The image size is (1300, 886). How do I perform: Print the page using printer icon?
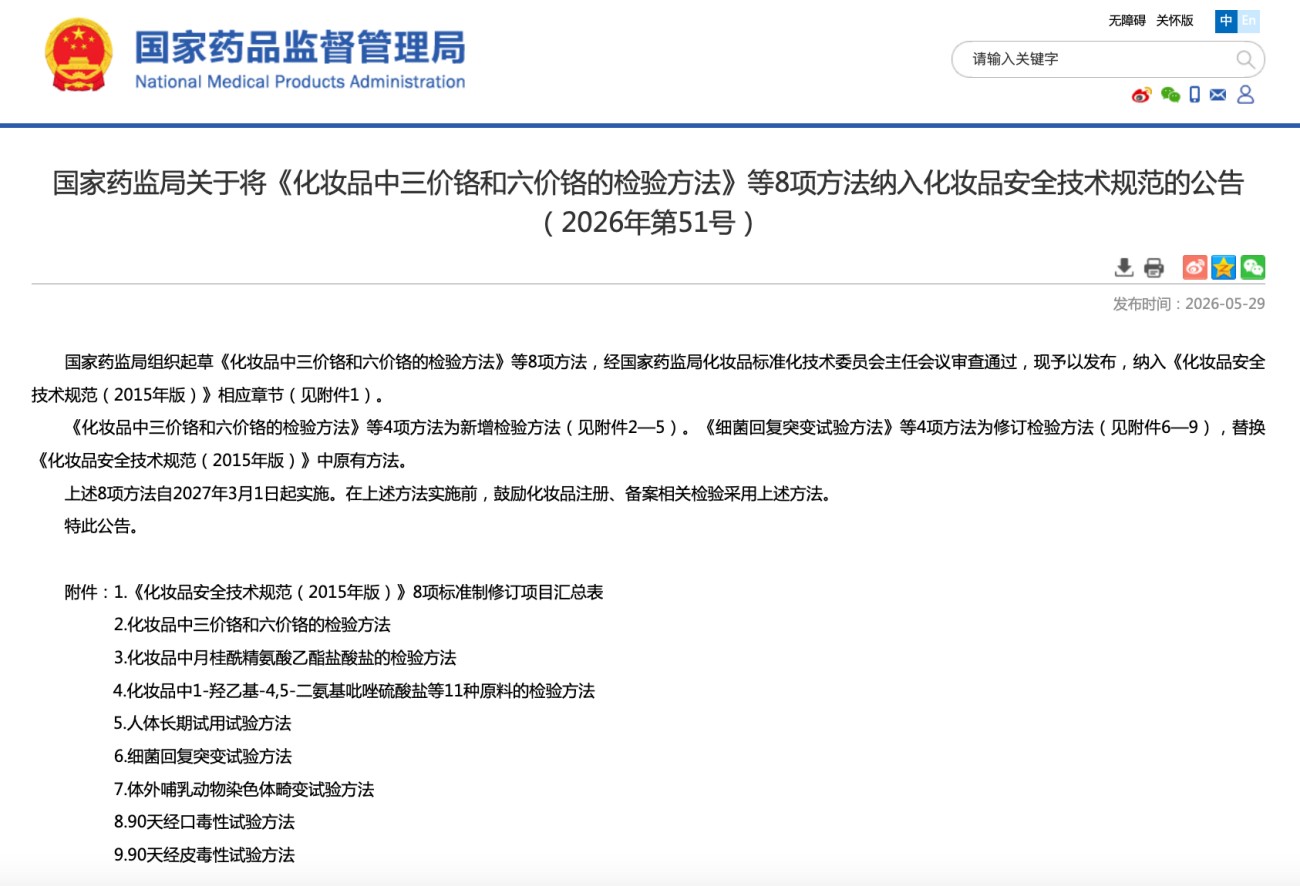pos(1154,267)
